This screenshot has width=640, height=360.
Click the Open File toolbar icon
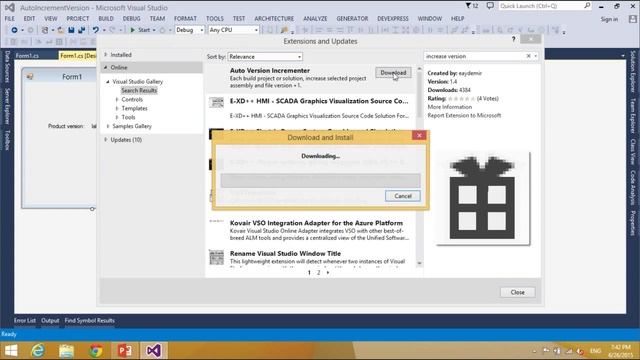coord(60,30)
